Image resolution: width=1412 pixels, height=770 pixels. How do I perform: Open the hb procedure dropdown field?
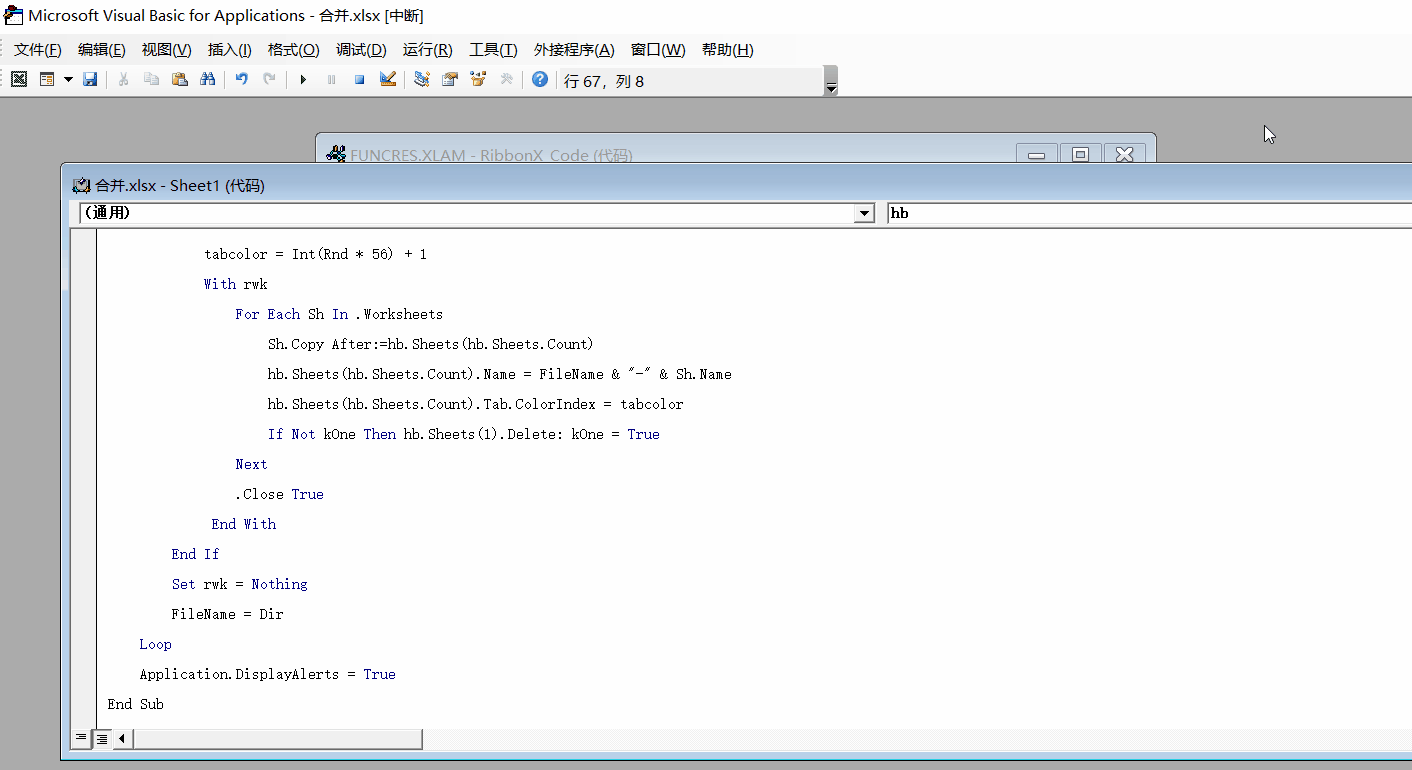[x=1149, y=213]
